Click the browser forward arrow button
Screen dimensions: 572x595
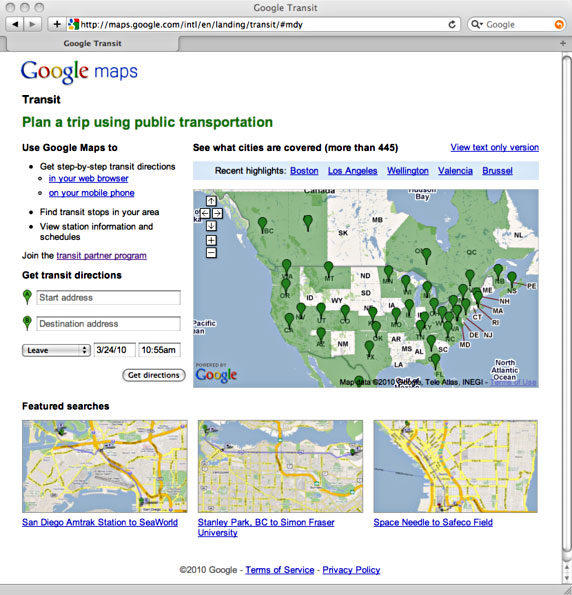pyautogui.click(x=33, y=25)
